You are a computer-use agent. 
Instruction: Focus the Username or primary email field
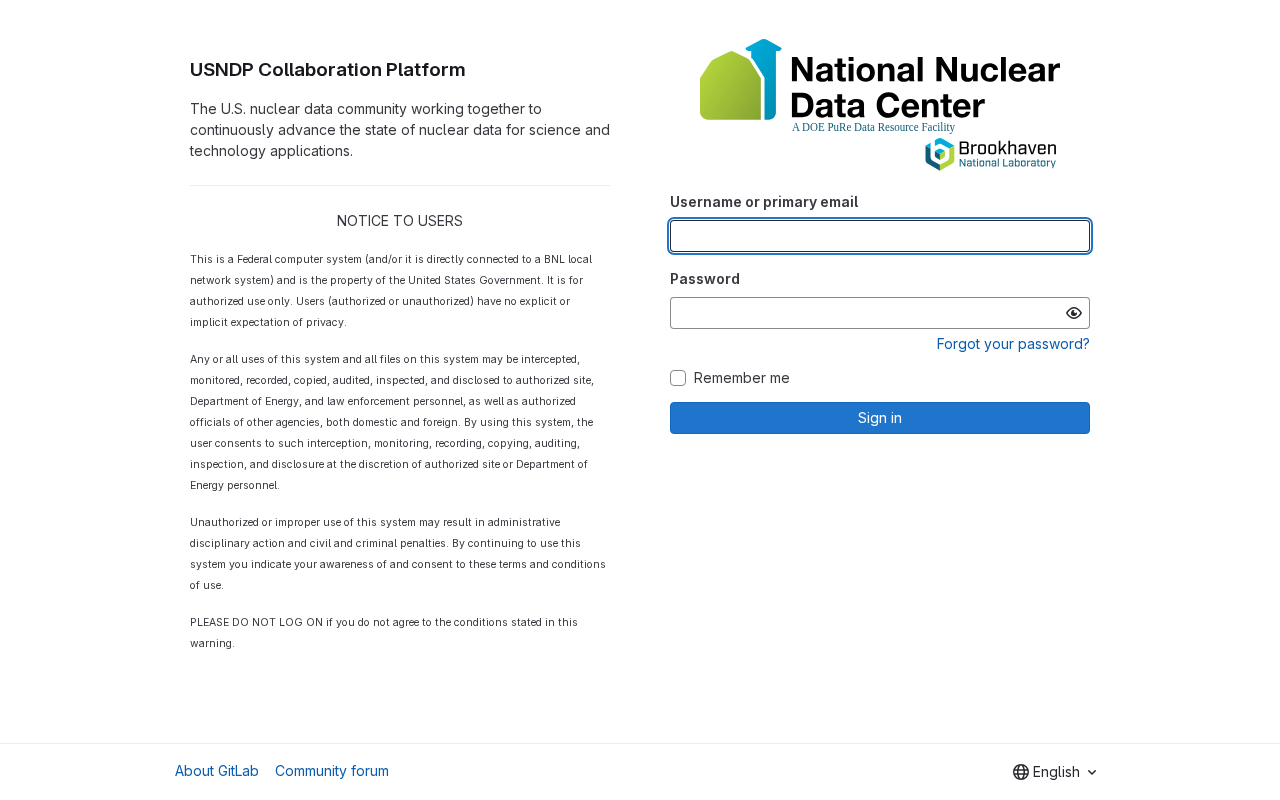(880, 236)
